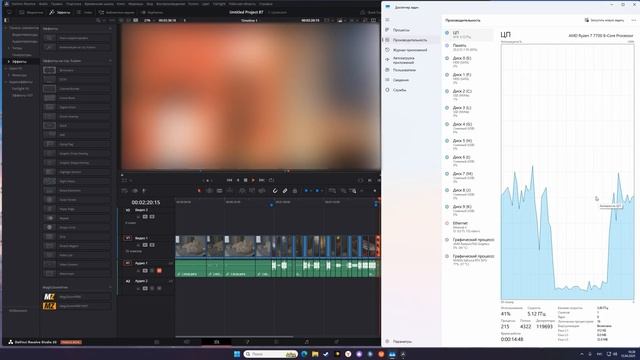640x360 pixels.
Task: Select the CPU entry in performance list
Action: click(x=469, y=34)
